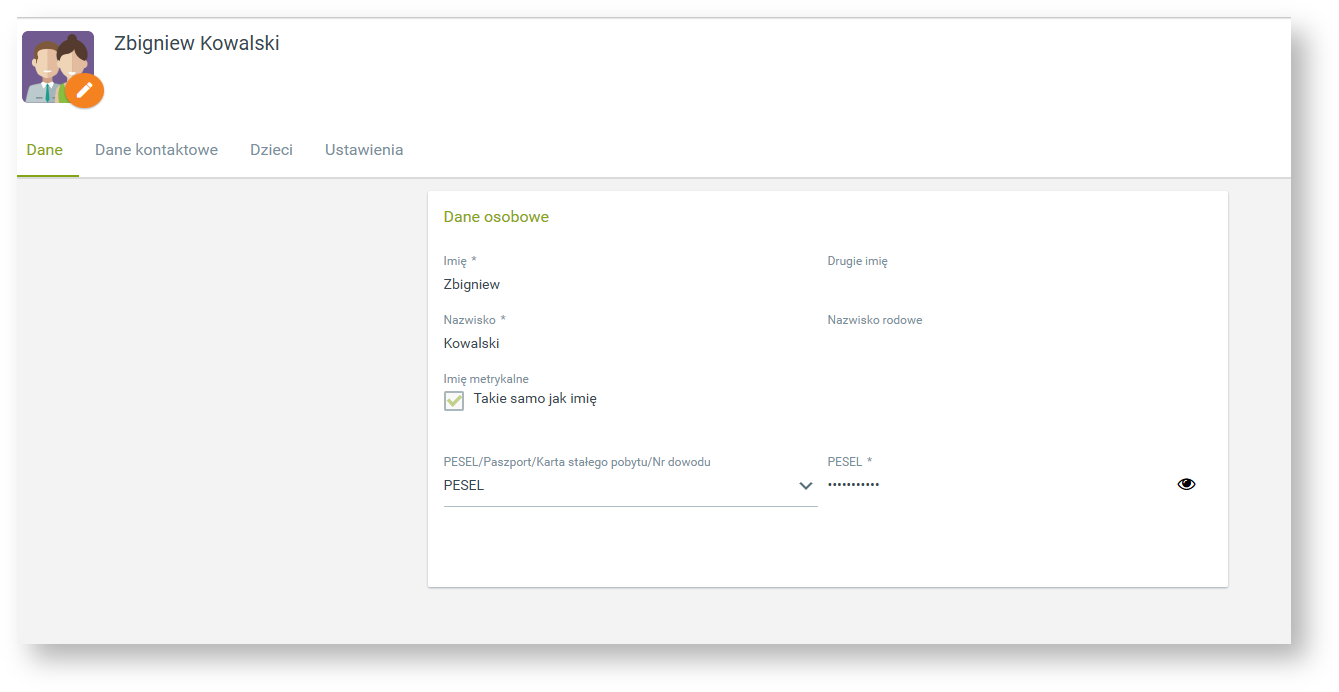This screenshot has width=1339, height=692.
Task: Click the 'Takie samo jak imię' label text
Action: 535,398
